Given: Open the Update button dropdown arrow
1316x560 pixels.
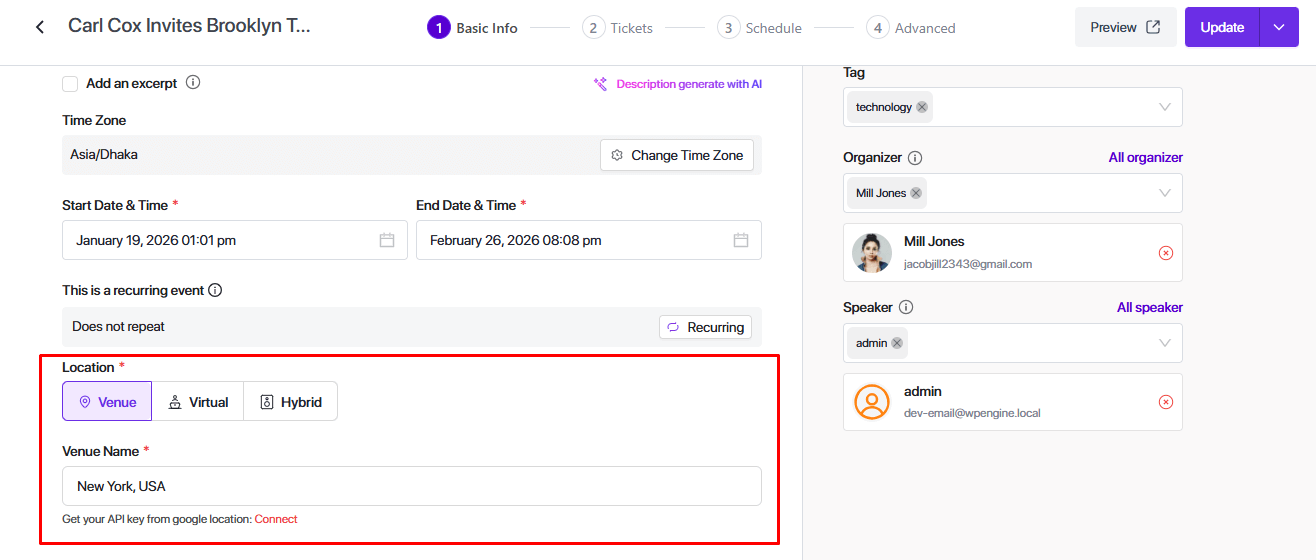Looking at the screenshot, I should (x=1278, y=27).
